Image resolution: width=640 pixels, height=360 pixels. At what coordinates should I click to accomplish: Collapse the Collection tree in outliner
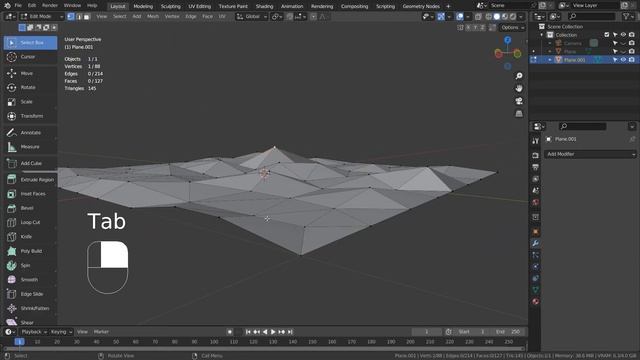[542, 35]
